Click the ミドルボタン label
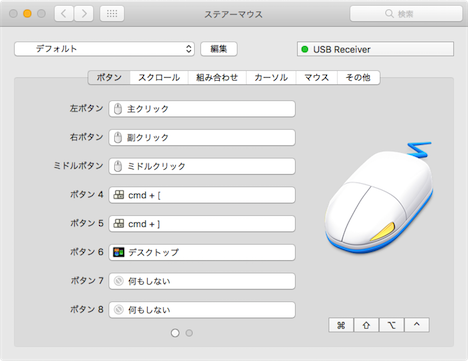 [x=78, y=166]
